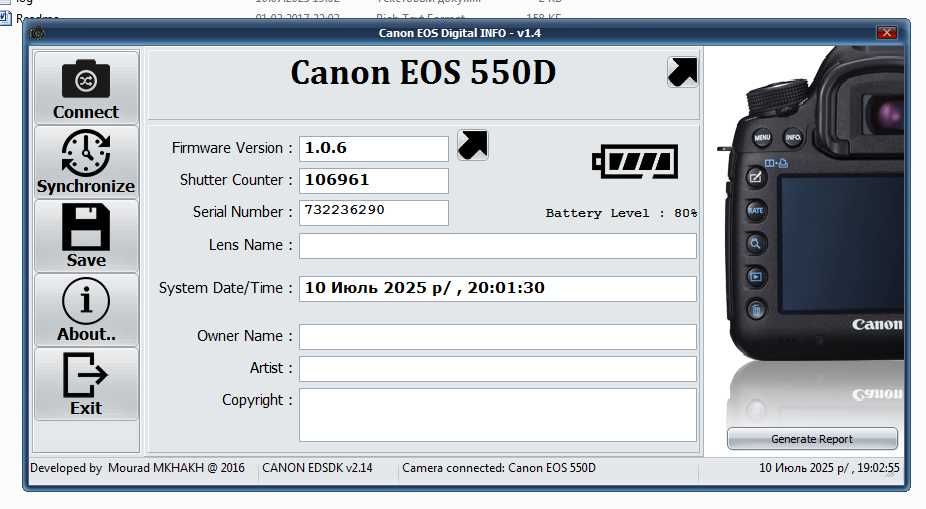
Task: Click the Copyright text area
Action: click(498, 415)
